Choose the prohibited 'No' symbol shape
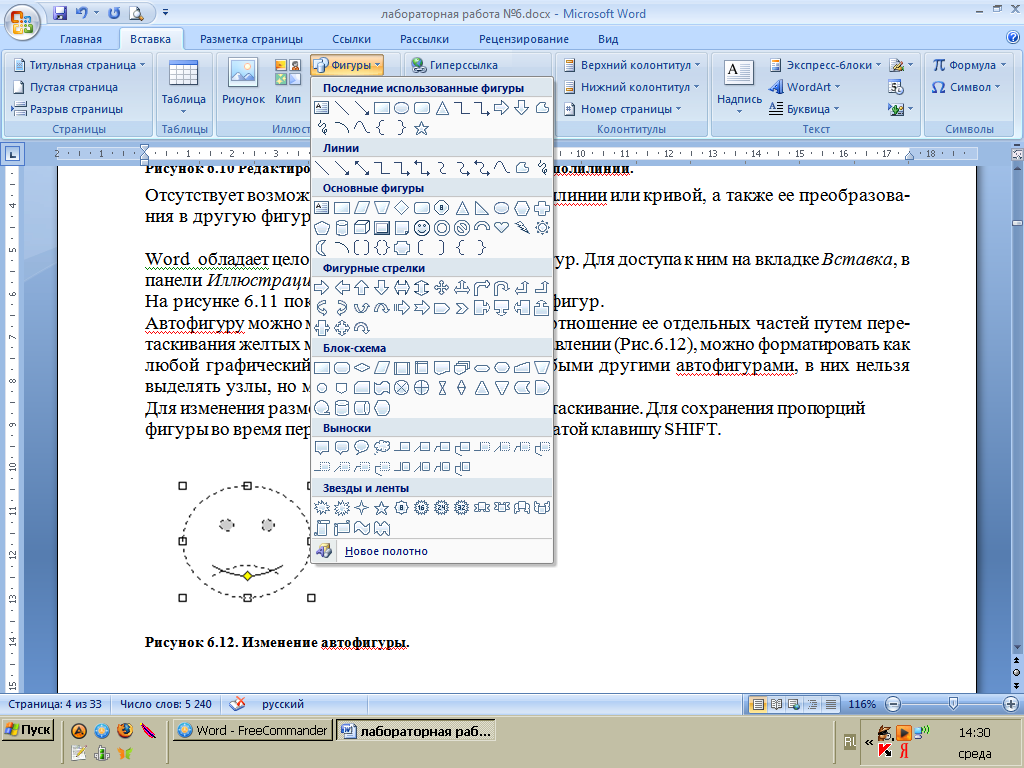This screenshot has height=768, width=1024. pos(462,228)
